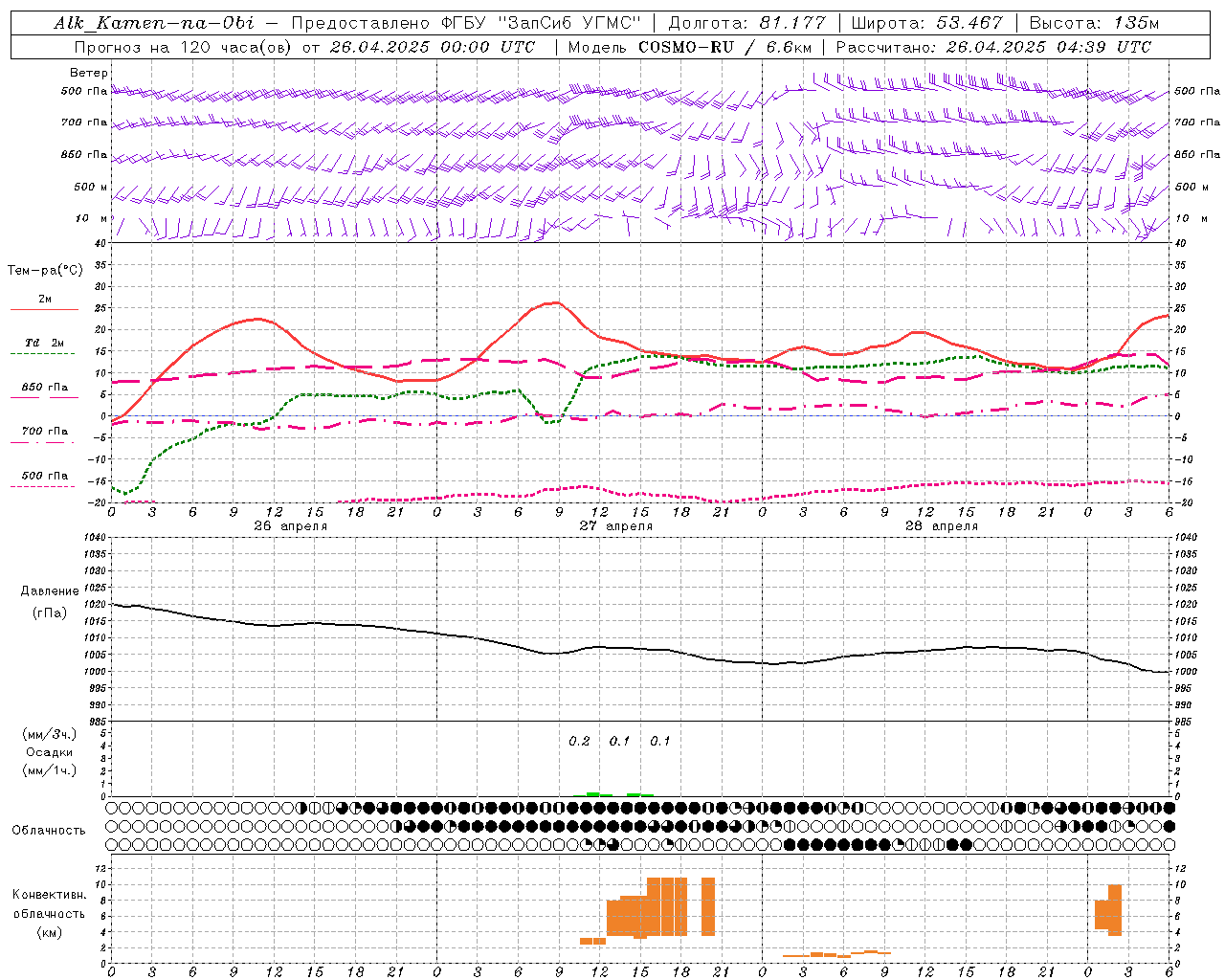Click the "2м" temperature legend entry
1225x980 pixels.
[45, 300]
